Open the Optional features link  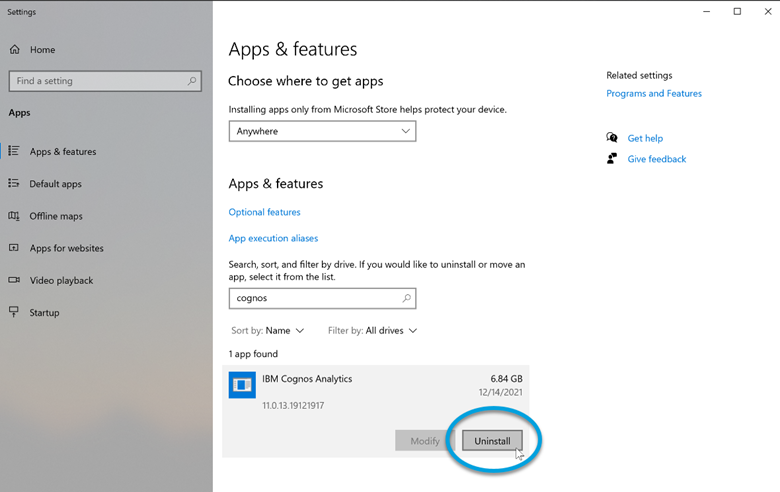click(x=265, y=212)
